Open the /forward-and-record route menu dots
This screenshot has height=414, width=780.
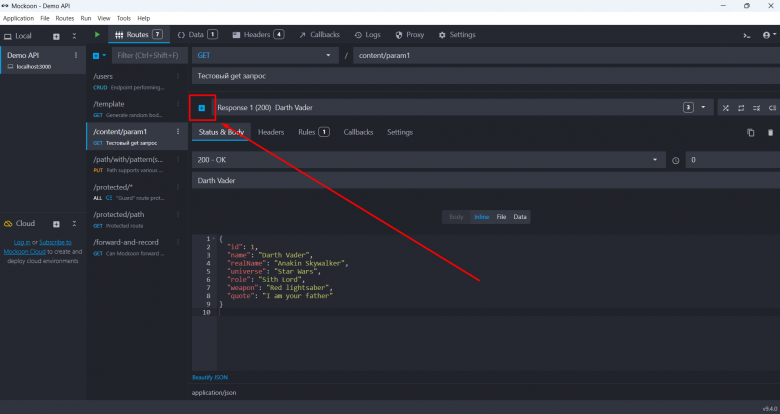[178, 242]
